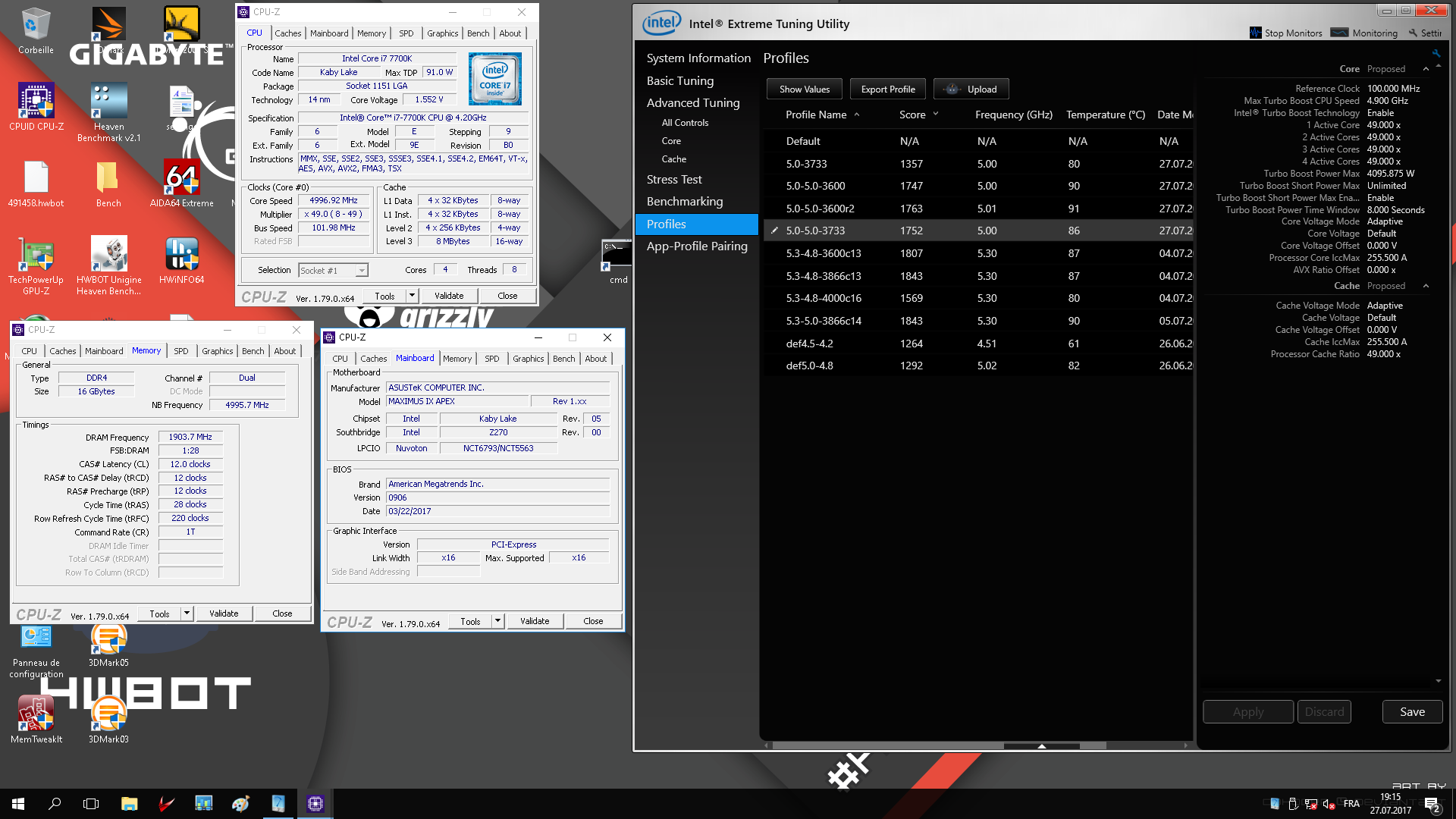Image resolution: width=1456 pixels, height=819 pixels.
Task: Click the blue wrench icon above Core panel
Action: [1436, 53]
